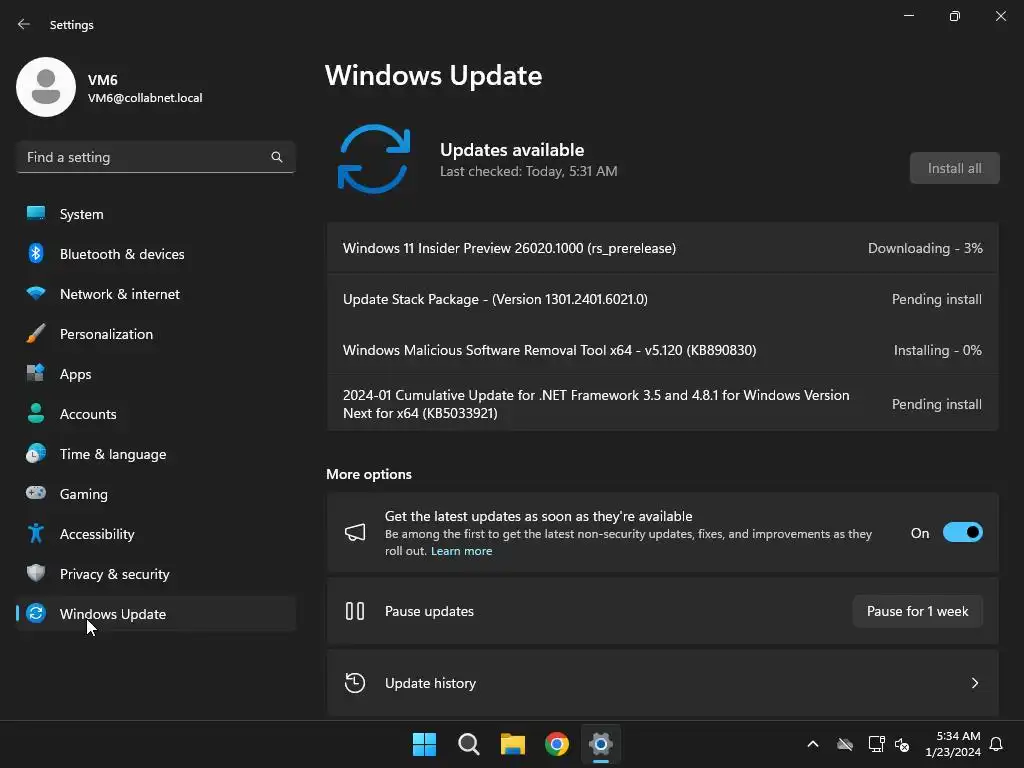Image resolution: width=1024 pixels, height=768 pixels.
Task: Expand Update history chevron arrow
Action: point(974,683)
